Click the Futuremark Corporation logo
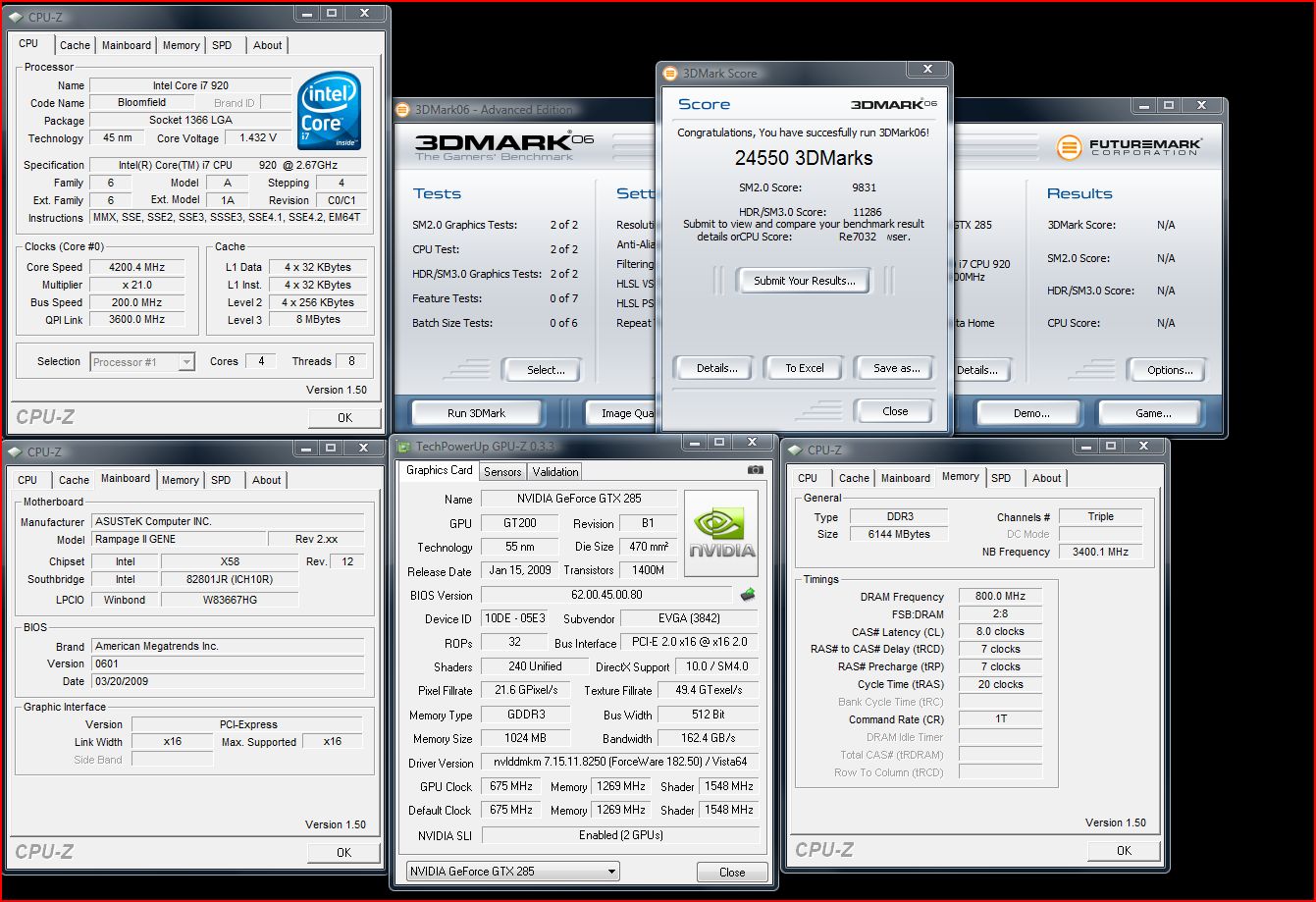This screenshot has width=1316, height=902. click(x=1129, y=147)
